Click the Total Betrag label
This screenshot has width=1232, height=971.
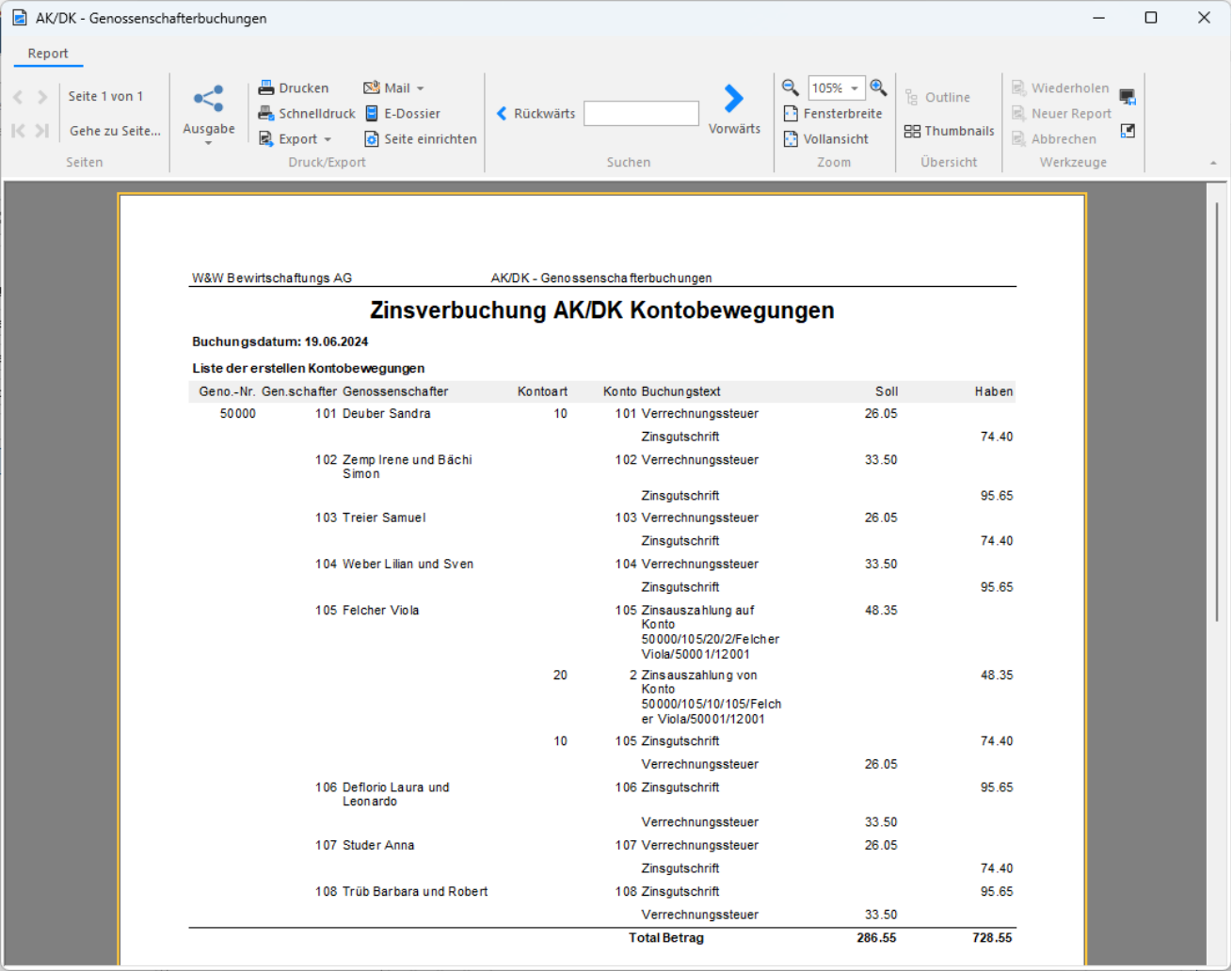[666, 938]
